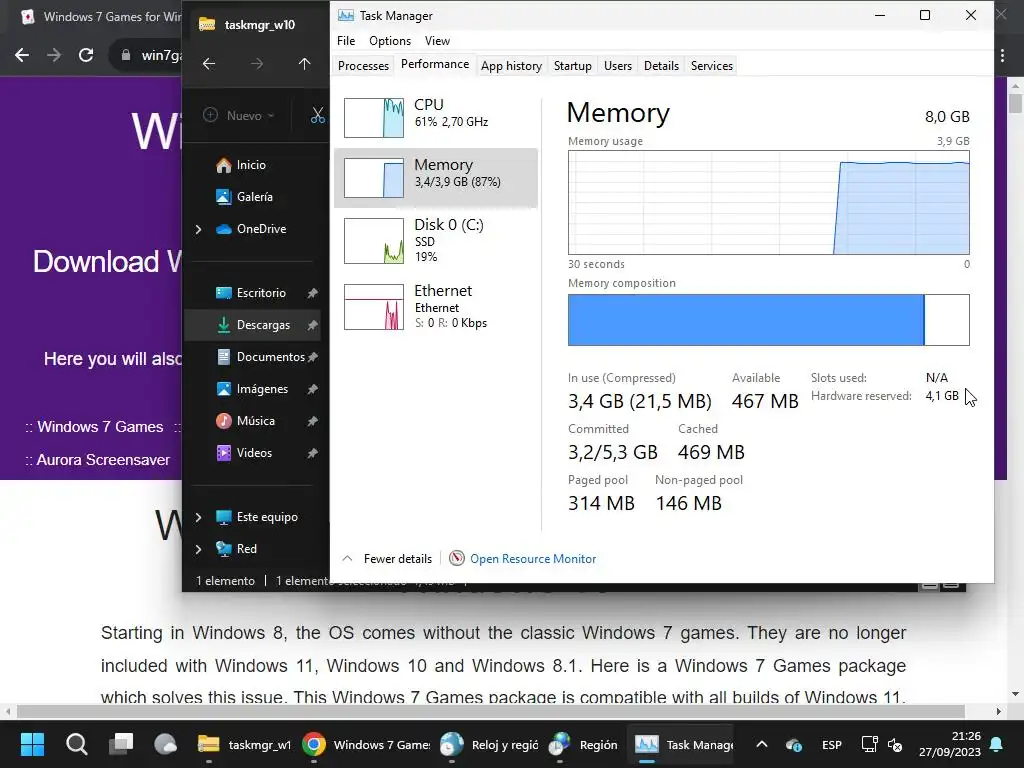The image size is (1024, 768).
Task: Click the Memory composition bar
Action: tap(769, 320)
